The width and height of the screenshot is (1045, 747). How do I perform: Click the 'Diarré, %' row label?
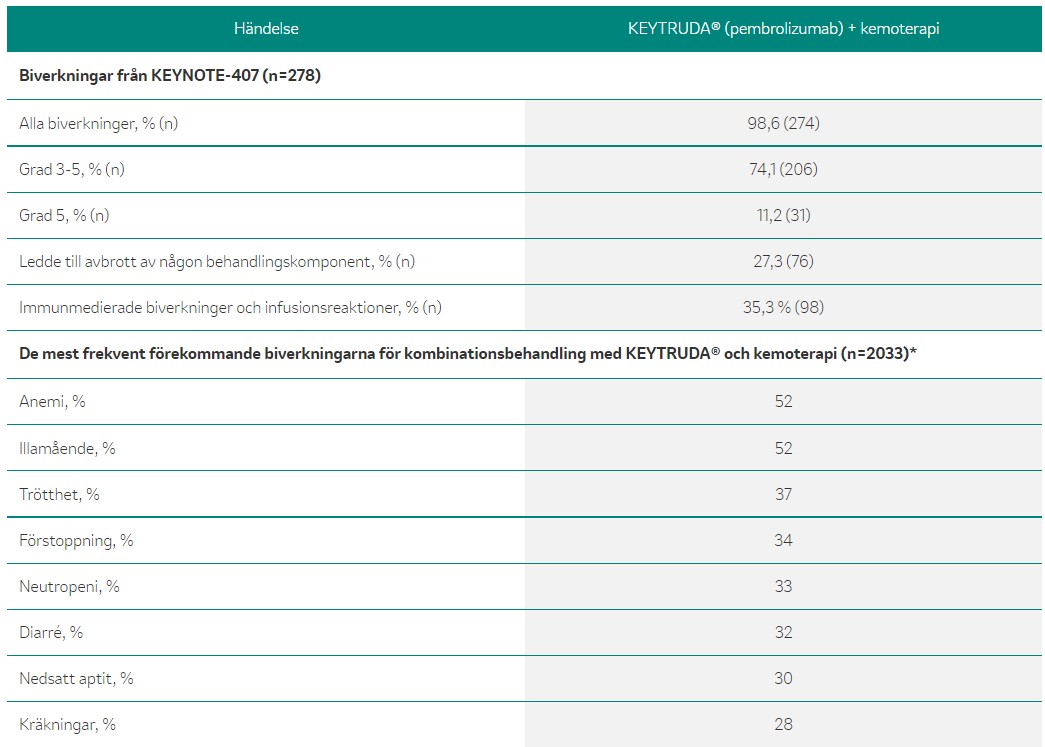(x=51, y=632)
